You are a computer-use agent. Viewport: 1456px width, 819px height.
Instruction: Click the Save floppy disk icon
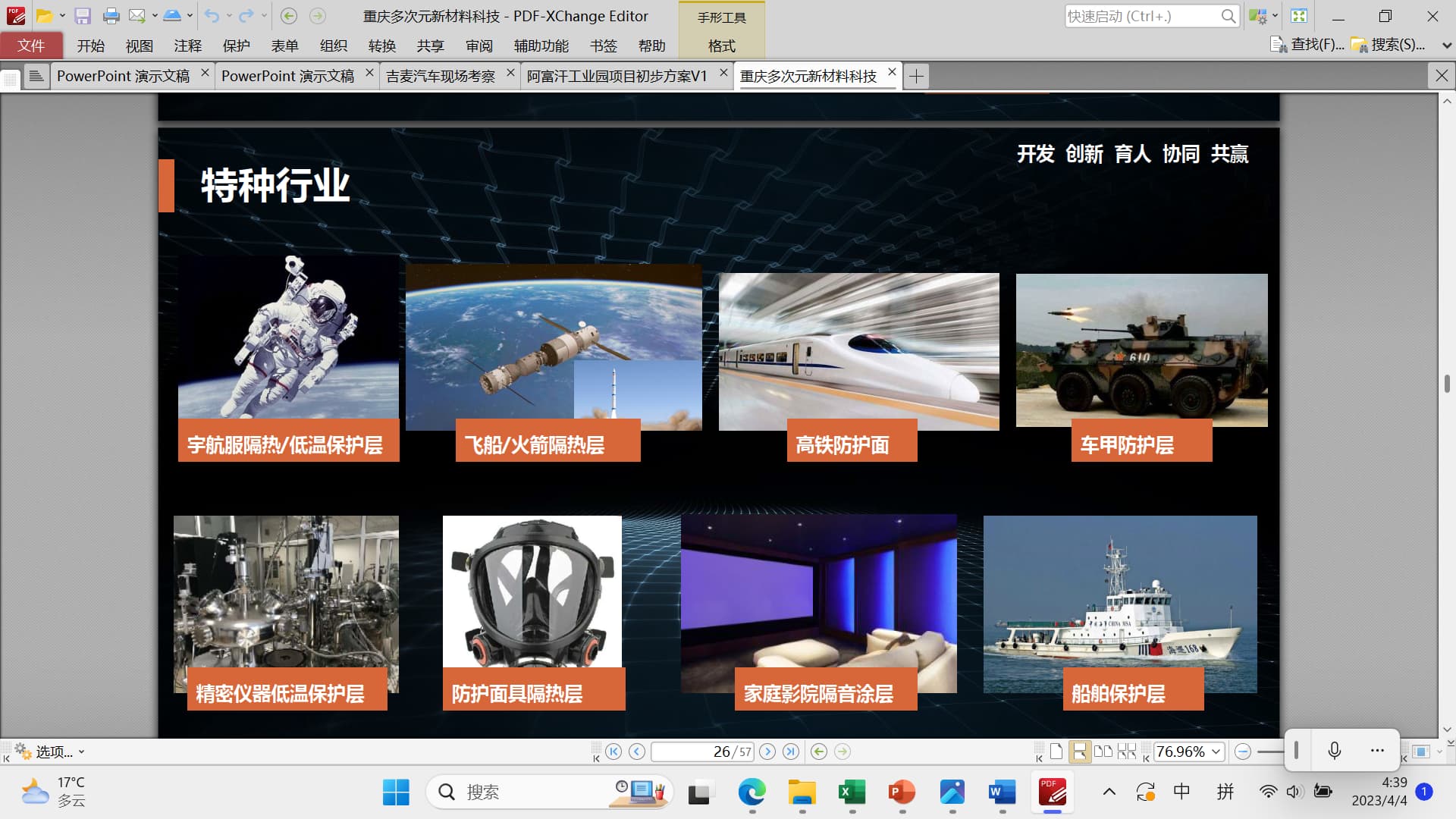(x=83, y=16)
